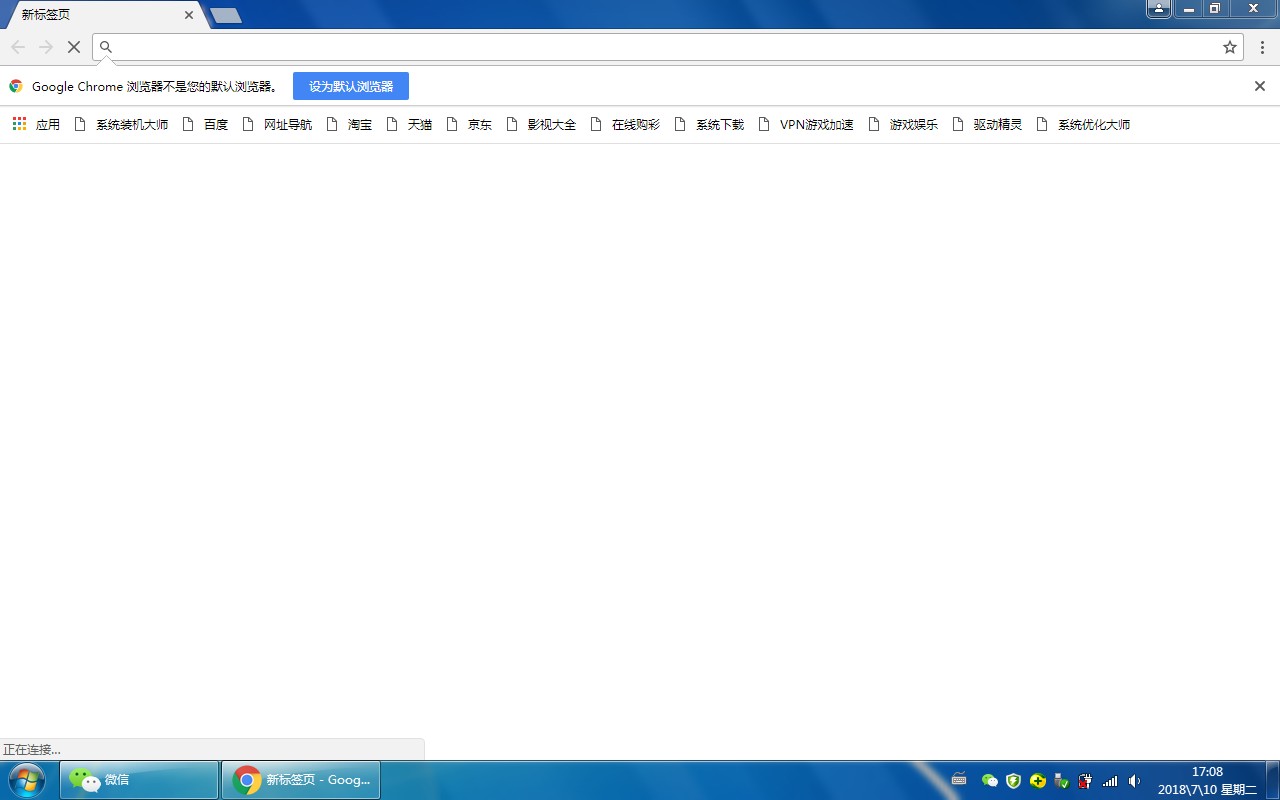The width and height of the screenshot is (1280, 800).
Task: Click 设为默认浏览器 button
Action: [350, 86]
